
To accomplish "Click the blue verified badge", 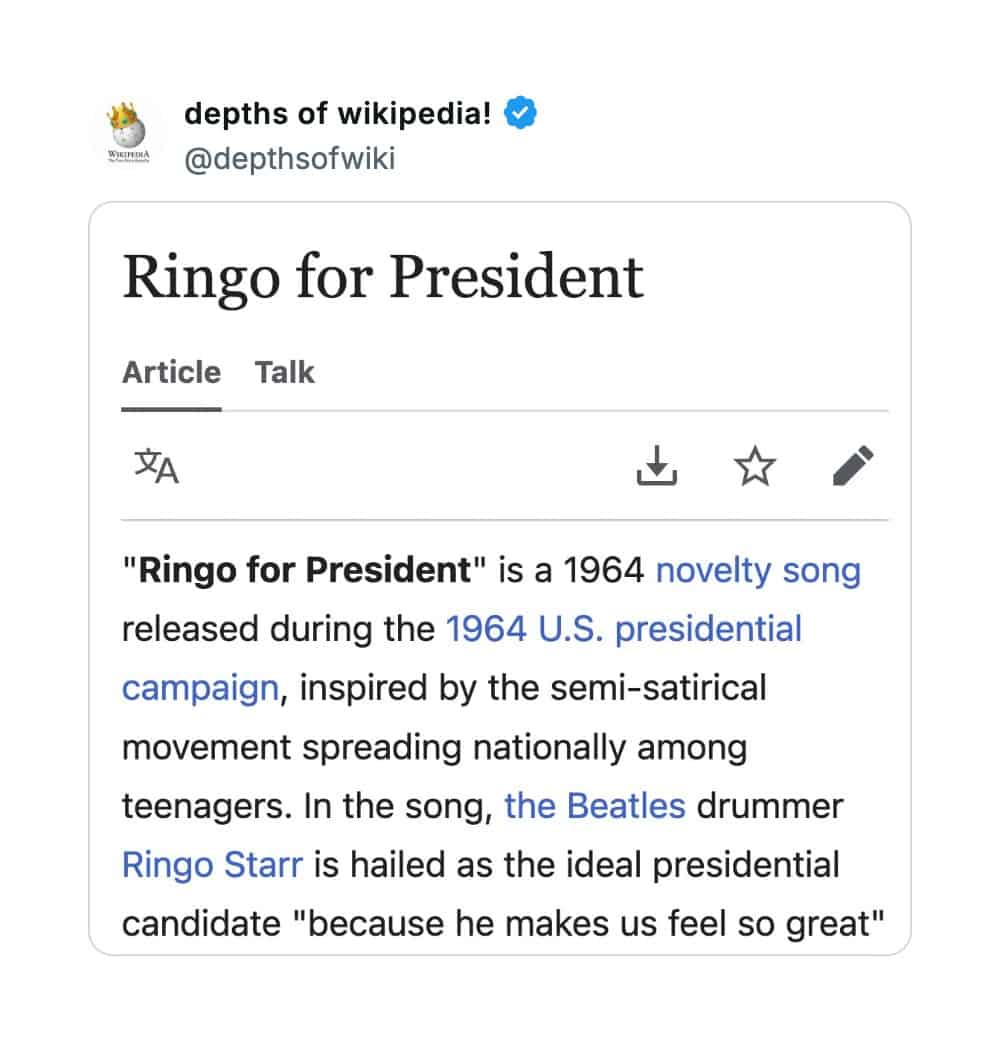I will [x=521, y=114].
